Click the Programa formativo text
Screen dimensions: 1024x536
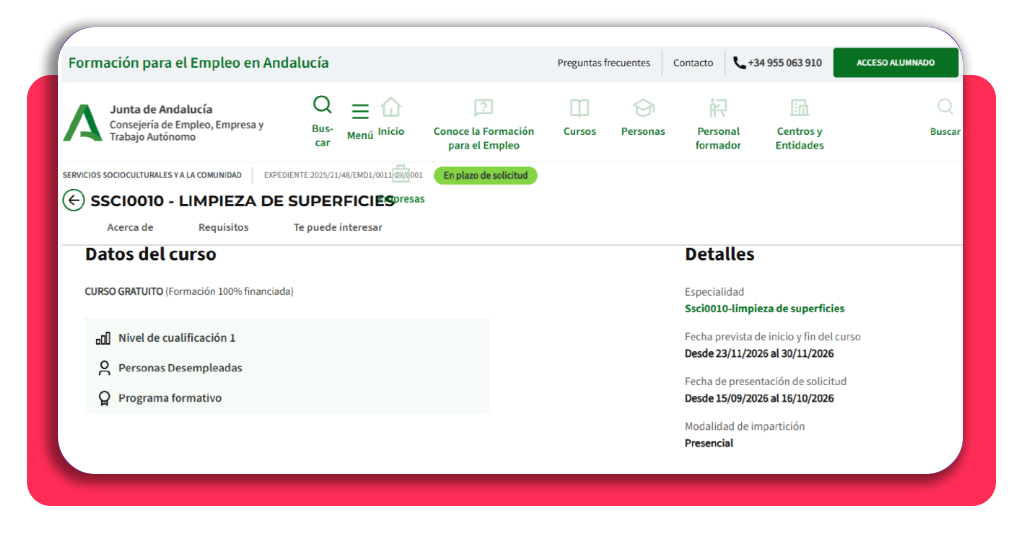point(170,398)
